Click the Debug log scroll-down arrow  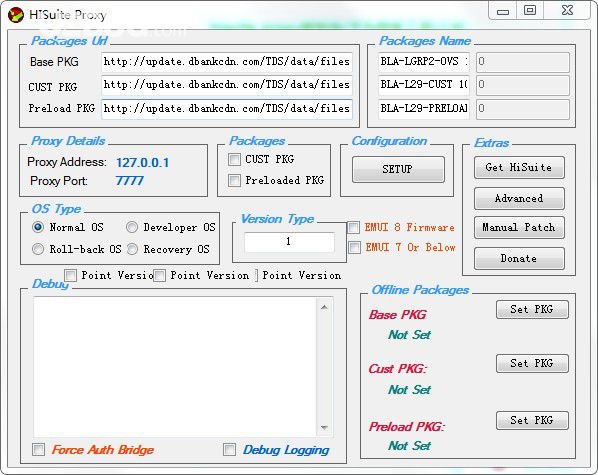pos(324,427)
